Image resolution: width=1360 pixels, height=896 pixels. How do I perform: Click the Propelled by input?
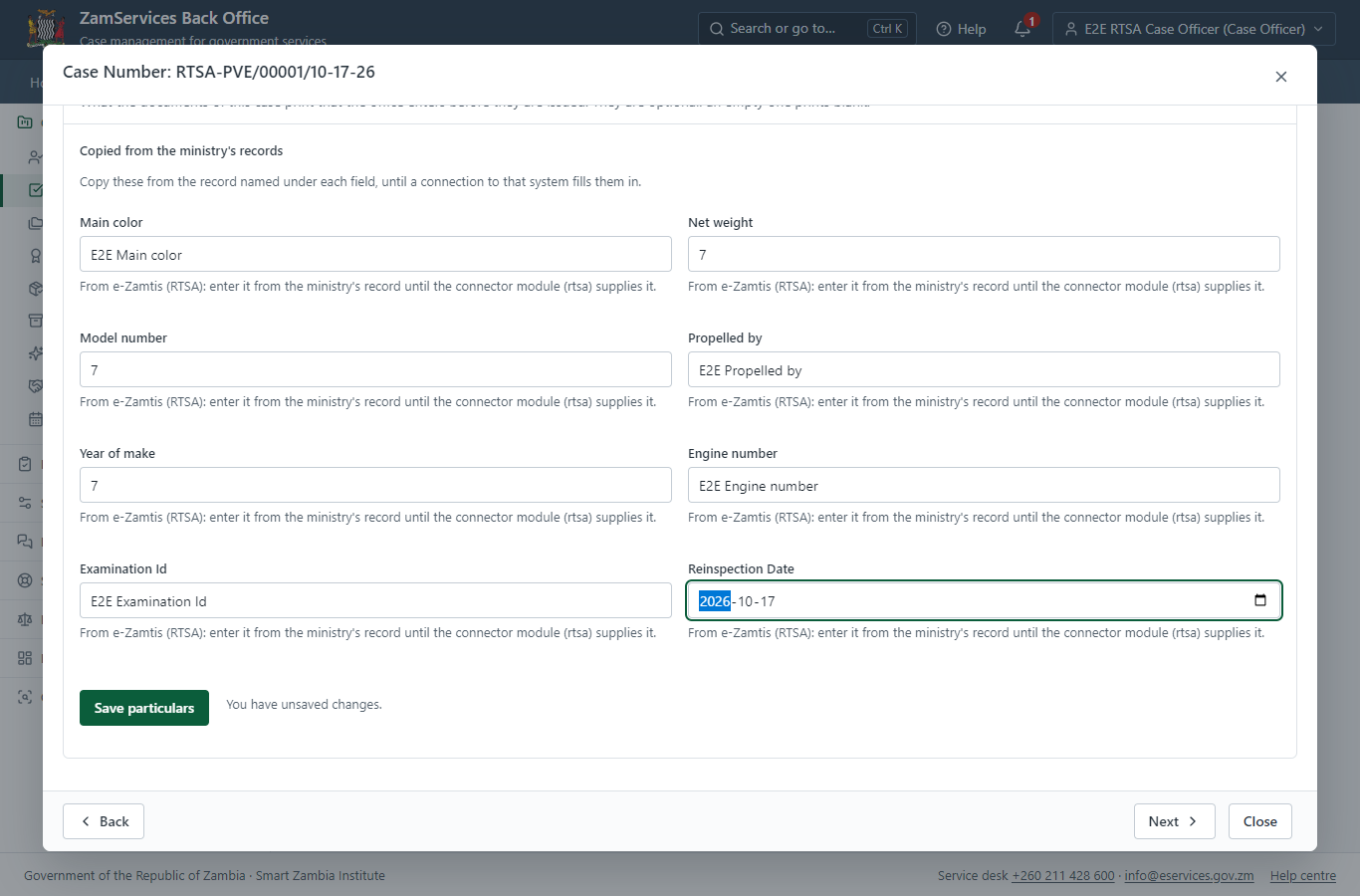coord(984,369)
